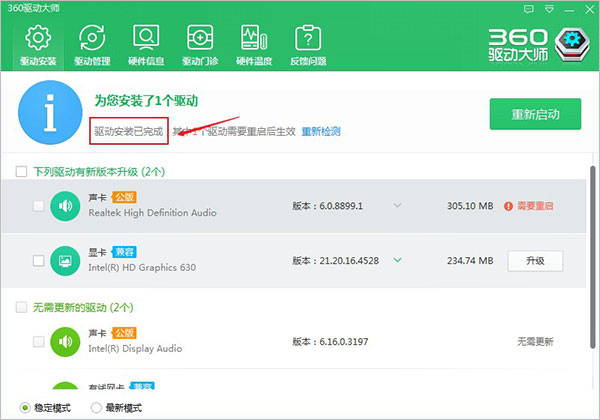Click the Realtek sound card speaker icon
The image size is (600, 420).
[x=65, y=207]
